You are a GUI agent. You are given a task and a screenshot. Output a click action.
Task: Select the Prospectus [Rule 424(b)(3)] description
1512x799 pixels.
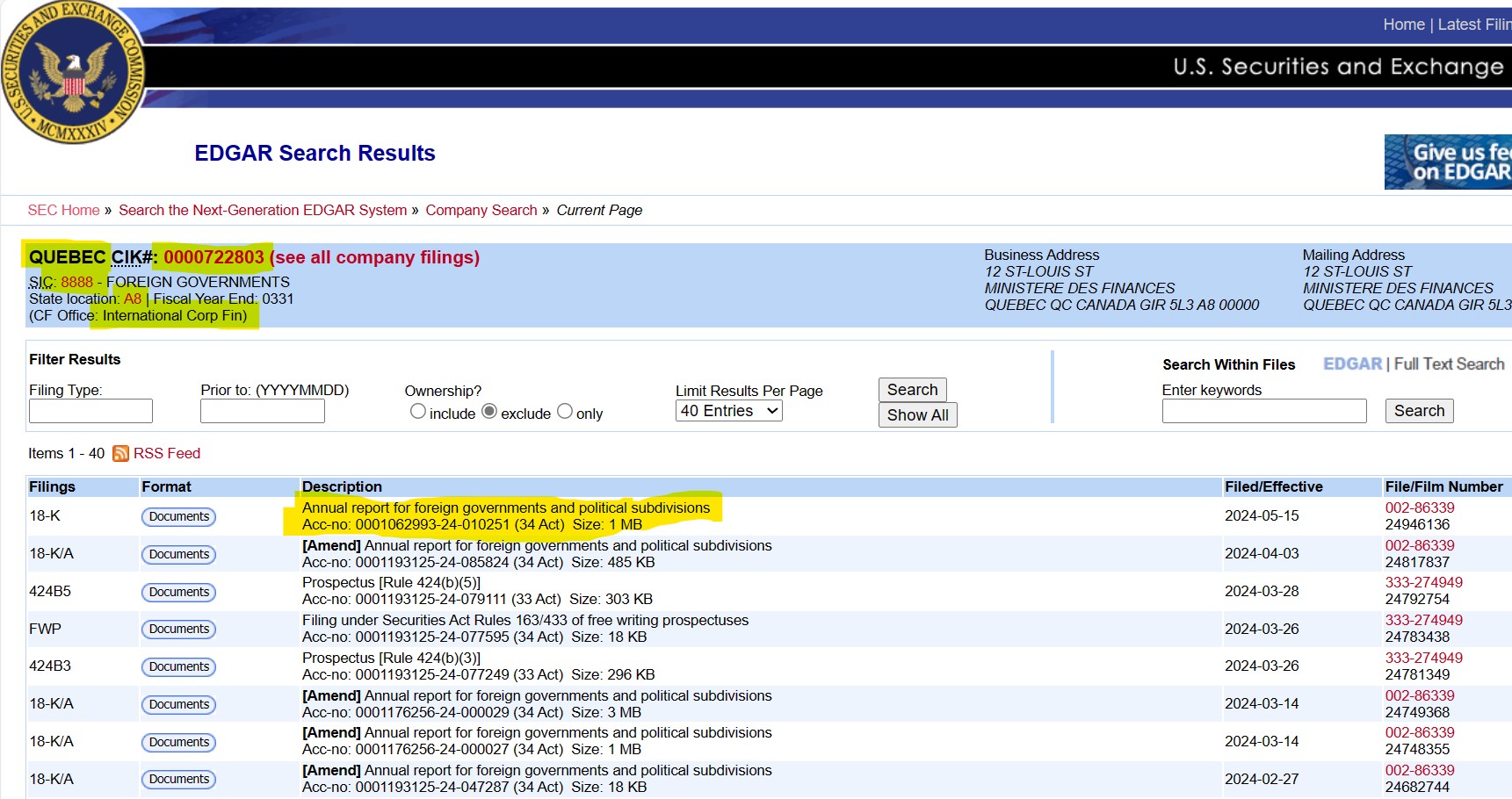(x=391, y=659)
